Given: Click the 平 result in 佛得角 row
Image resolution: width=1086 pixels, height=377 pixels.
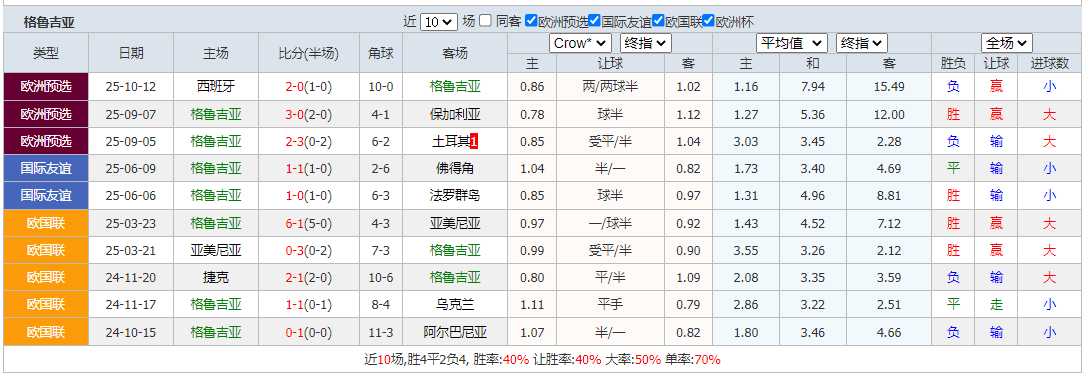Looking at the screenshot, I should [x=953, y=169].
